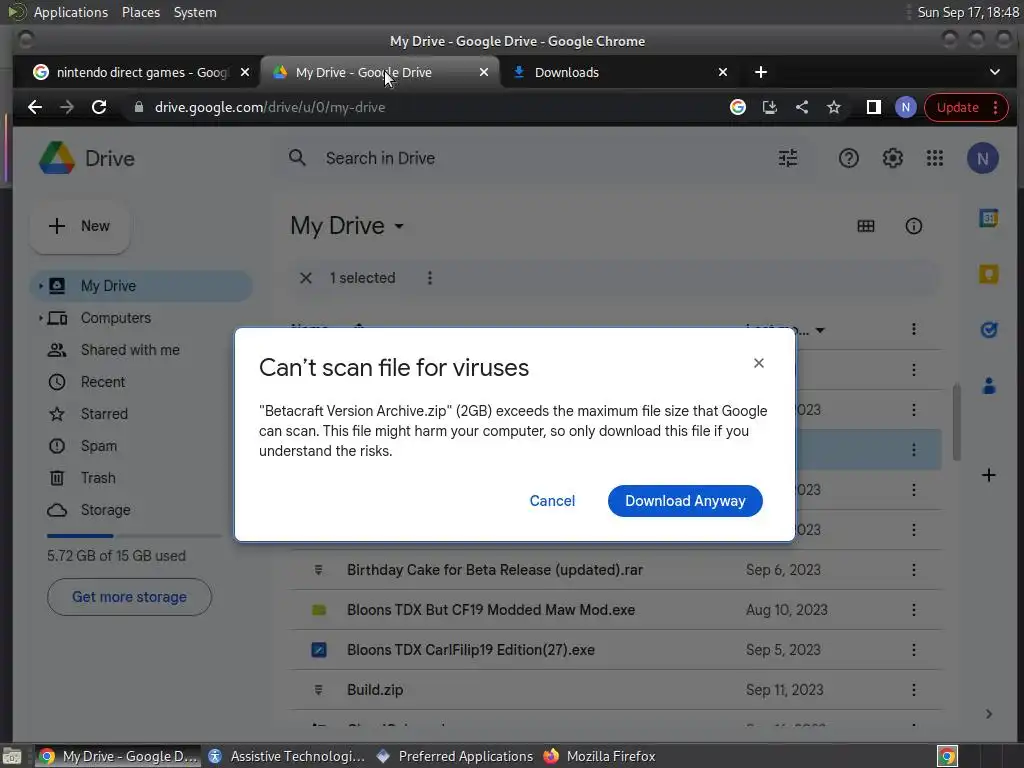The image size is (1024, 768).
Task: Open the Chrome profile avatar N
Action: coord(905,107)
